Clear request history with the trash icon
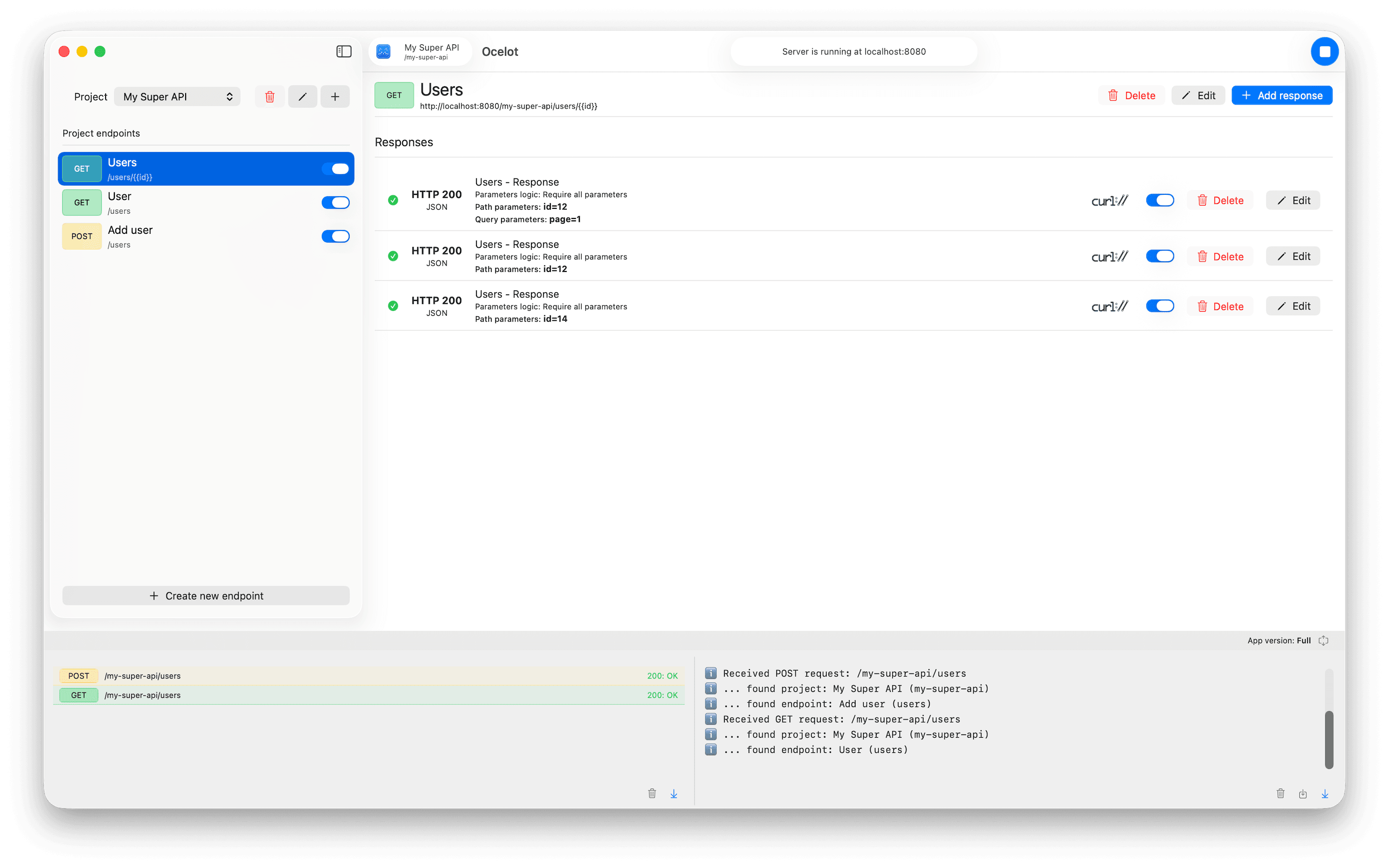This screenshot has height=868, width=1389. click(652, 793)
